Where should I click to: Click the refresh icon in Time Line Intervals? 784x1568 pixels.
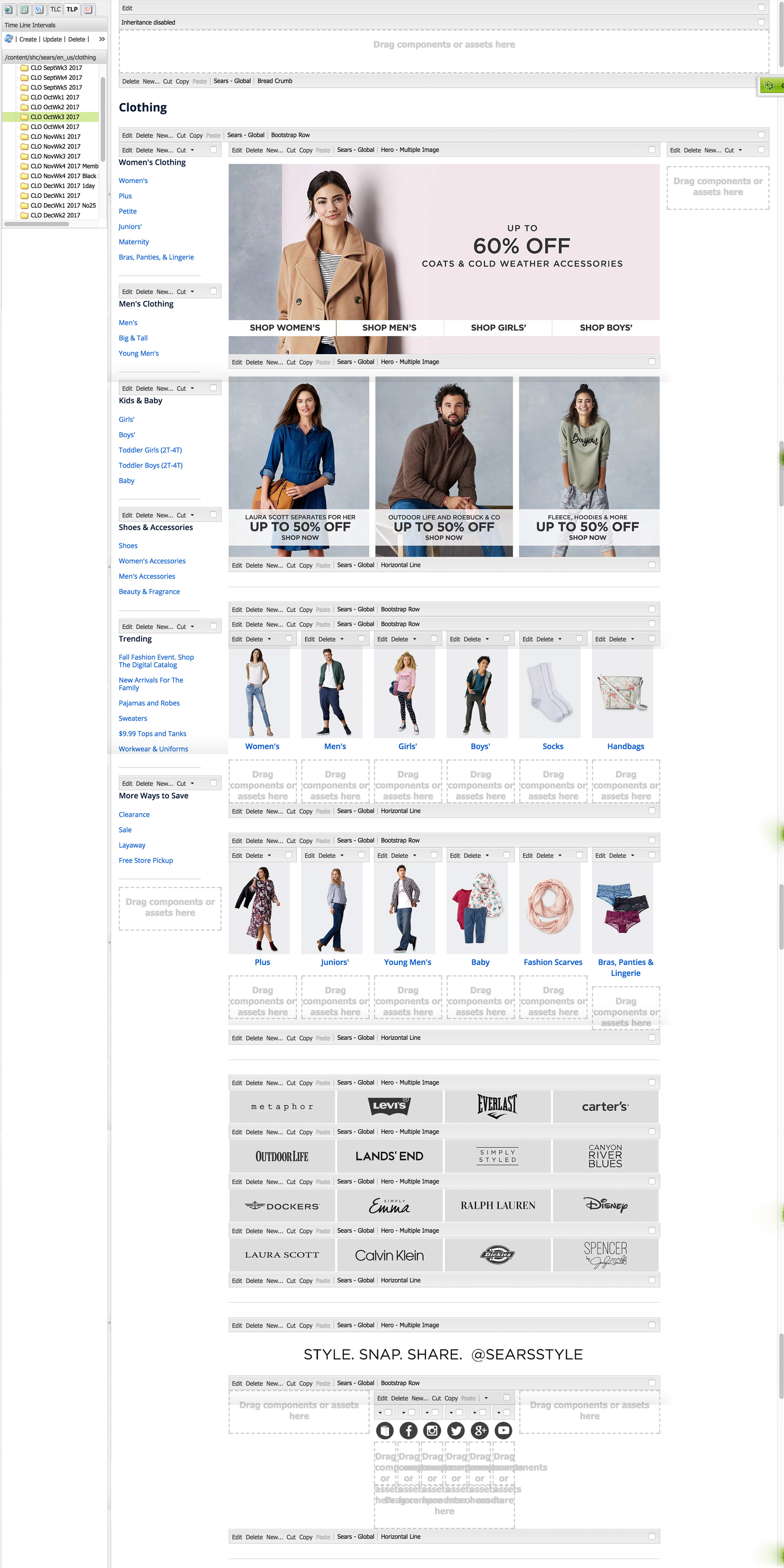coord(8,38)
